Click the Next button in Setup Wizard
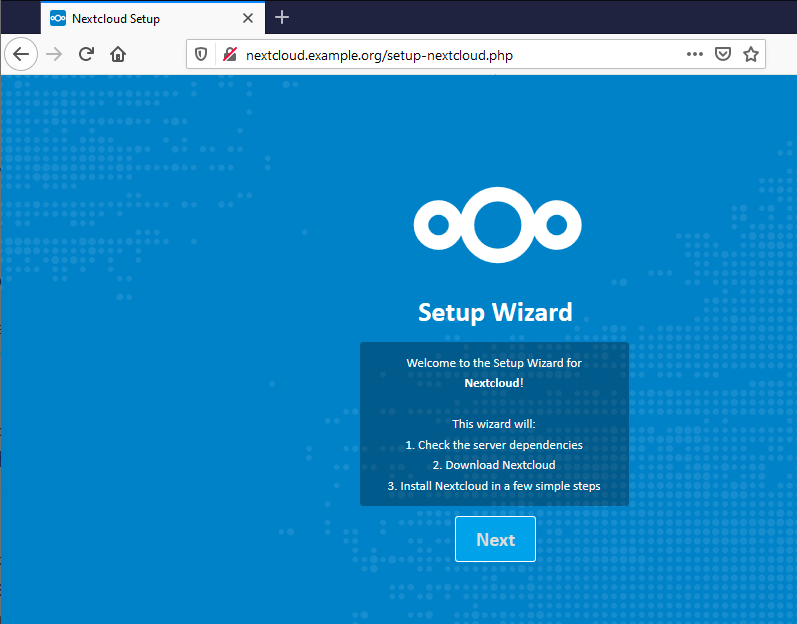The height and width of the screenshot is (624, 797). (495, 539)
